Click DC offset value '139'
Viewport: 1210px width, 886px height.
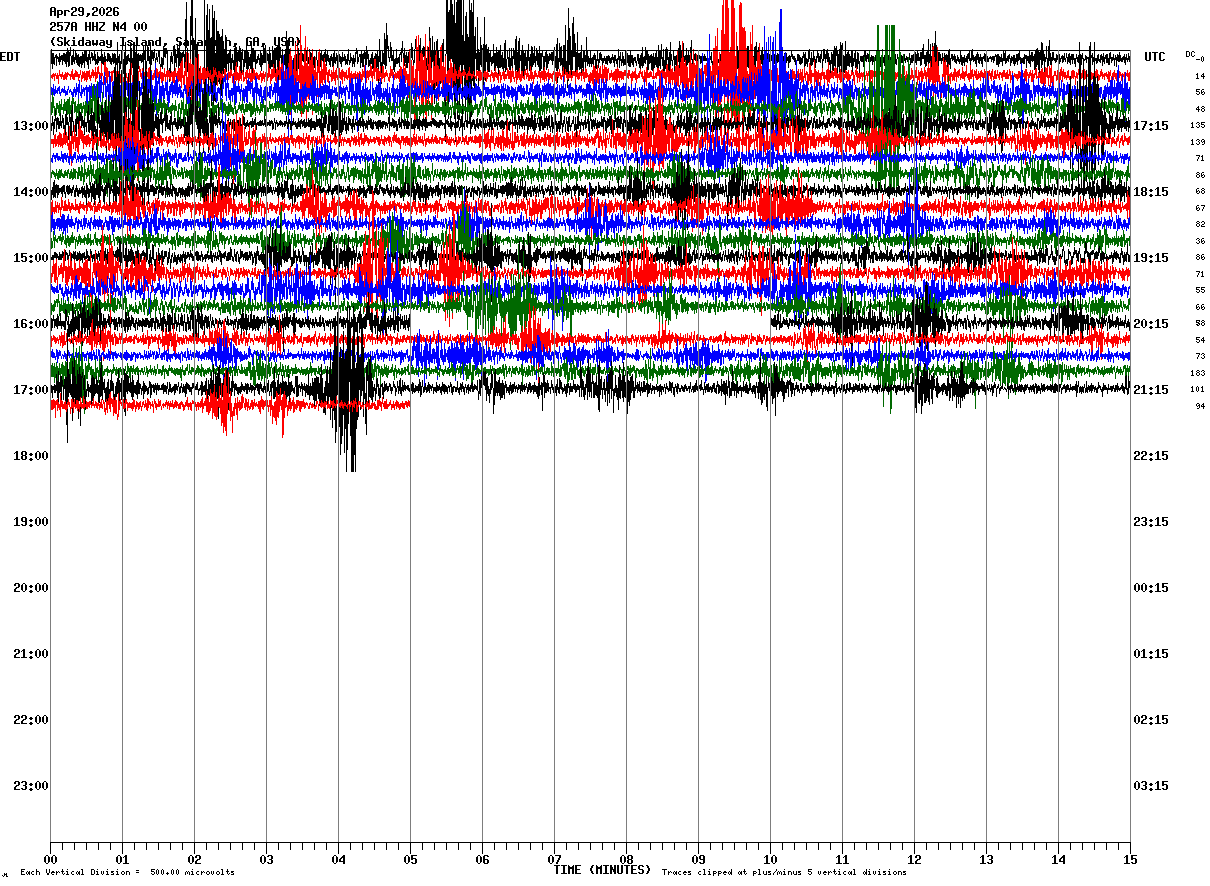pyautogui.click(x=1197, y=142)
